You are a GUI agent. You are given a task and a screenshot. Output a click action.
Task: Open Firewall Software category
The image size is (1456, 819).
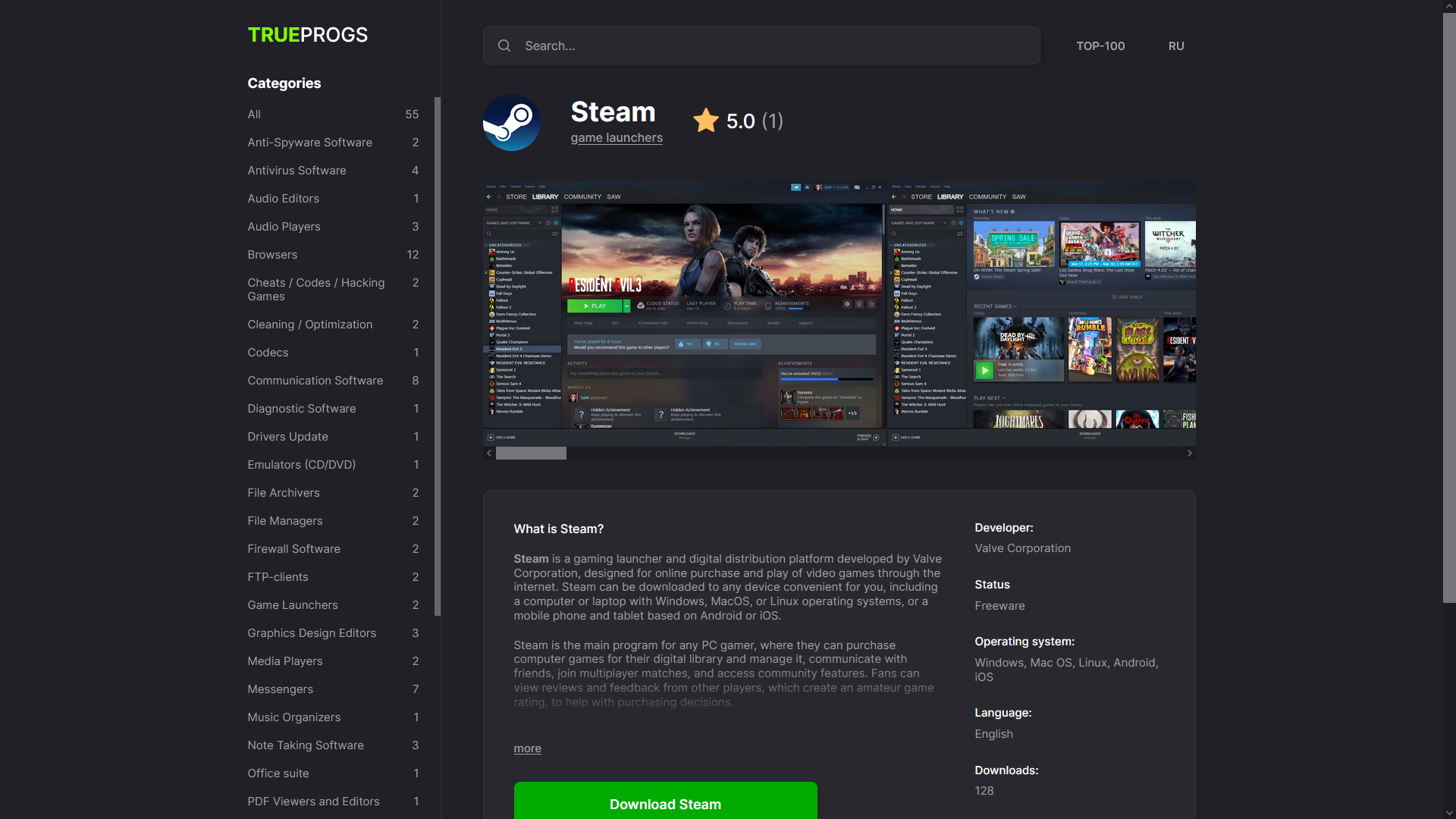[333, 549]
